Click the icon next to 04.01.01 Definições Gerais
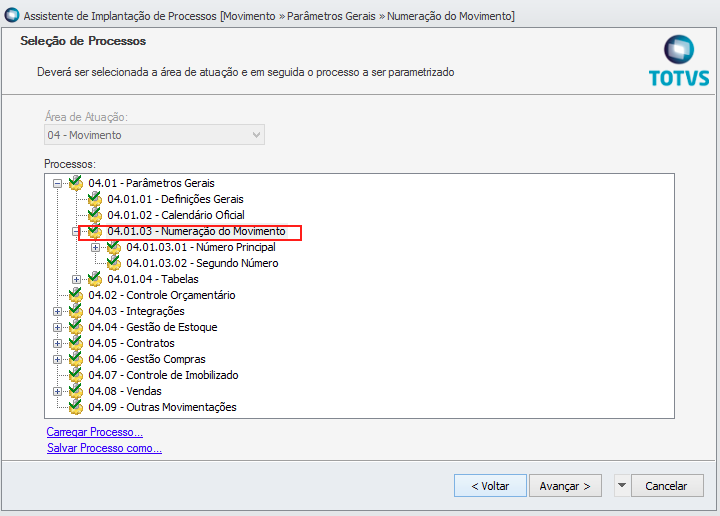The height and width of the screenshot is (516, 720). tap(95, 199)
